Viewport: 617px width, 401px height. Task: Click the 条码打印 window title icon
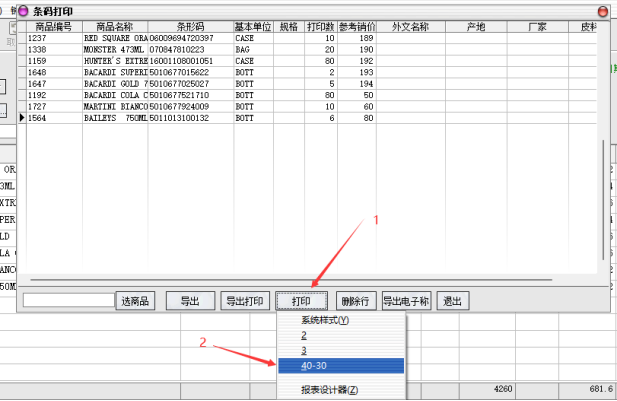point(24,11)
